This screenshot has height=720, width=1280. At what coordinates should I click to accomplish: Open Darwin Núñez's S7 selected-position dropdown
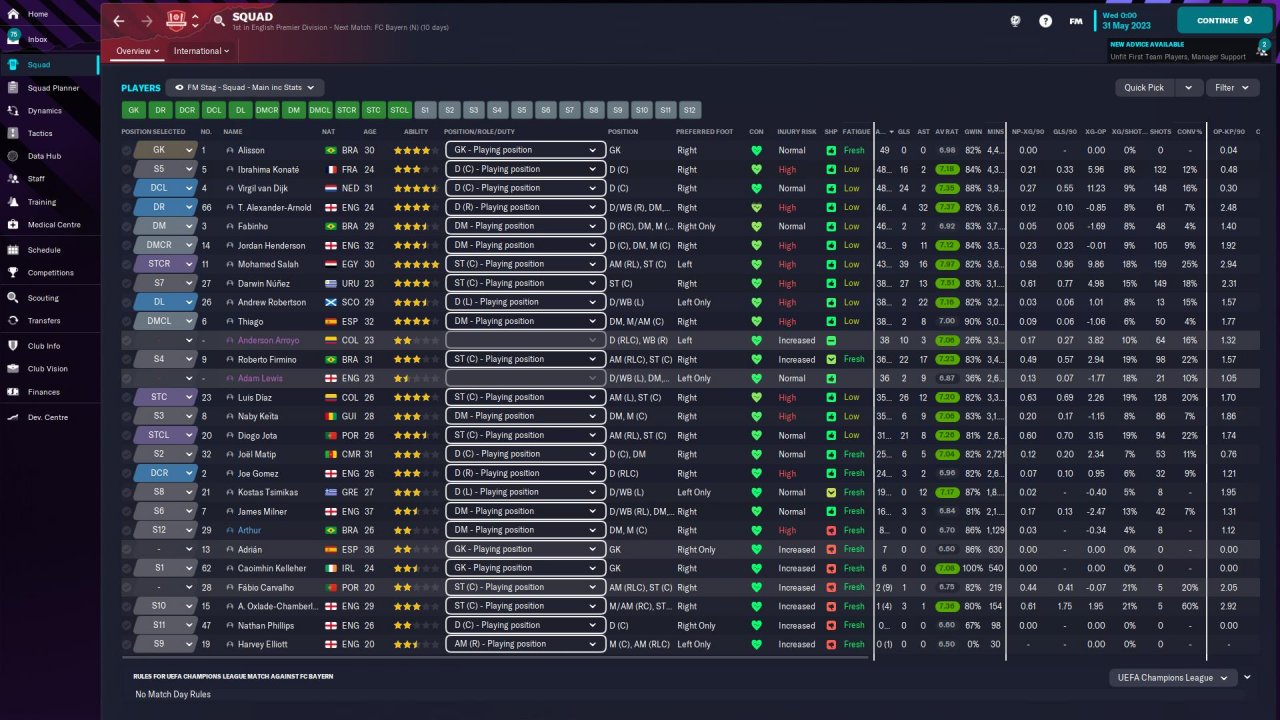165,283
